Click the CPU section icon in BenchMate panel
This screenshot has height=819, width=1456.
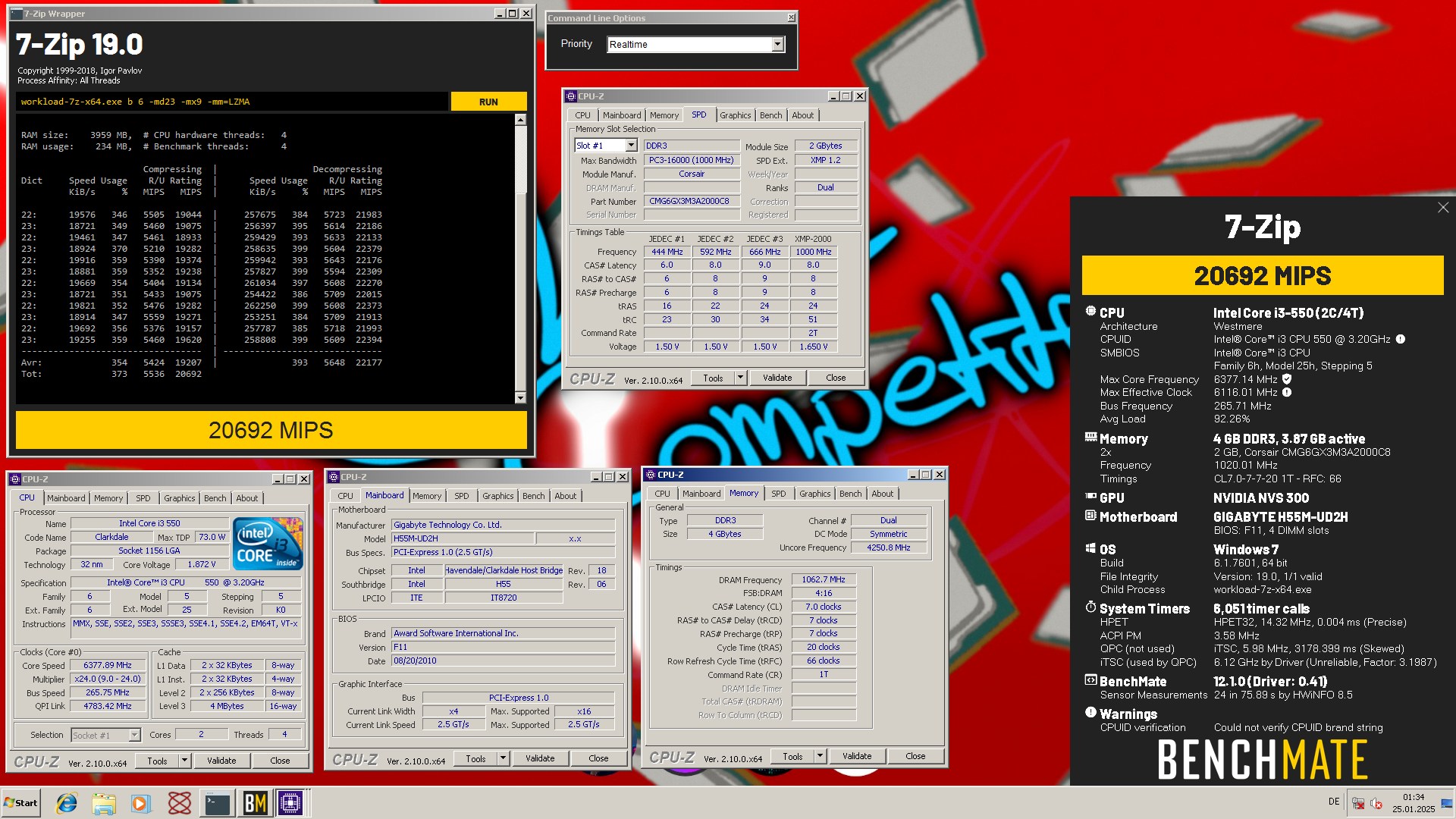pos(1090,312)
